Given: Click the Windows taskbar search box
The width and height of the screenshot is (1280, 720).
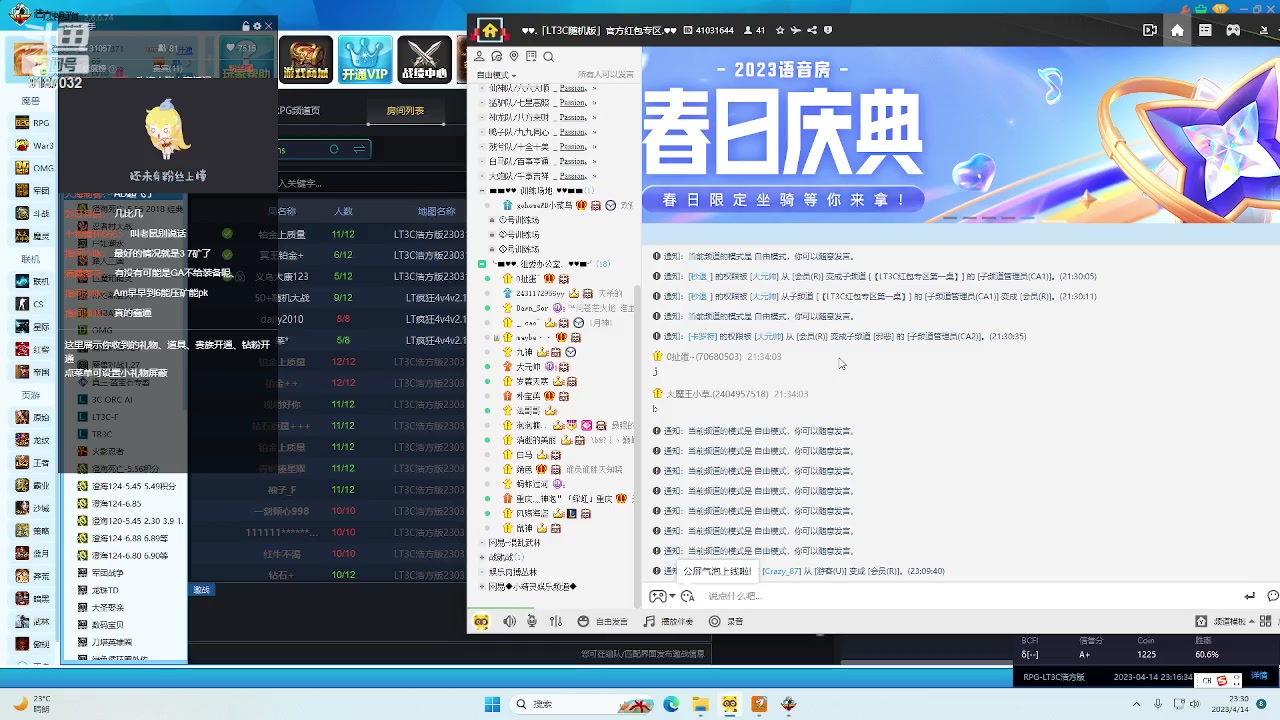Looking at the screenshot, I should pyautogui.click(x=580, y=704).
